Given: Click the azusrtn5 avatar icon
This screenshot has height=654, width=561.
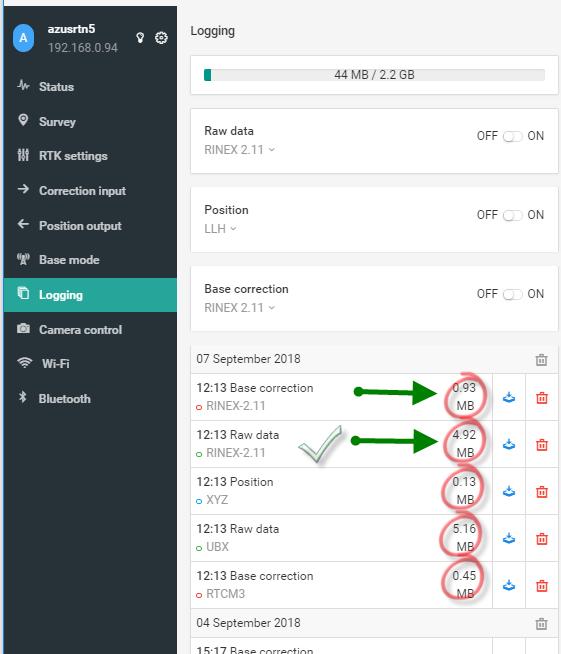Looking at the screenshot, I should (23, 38).
